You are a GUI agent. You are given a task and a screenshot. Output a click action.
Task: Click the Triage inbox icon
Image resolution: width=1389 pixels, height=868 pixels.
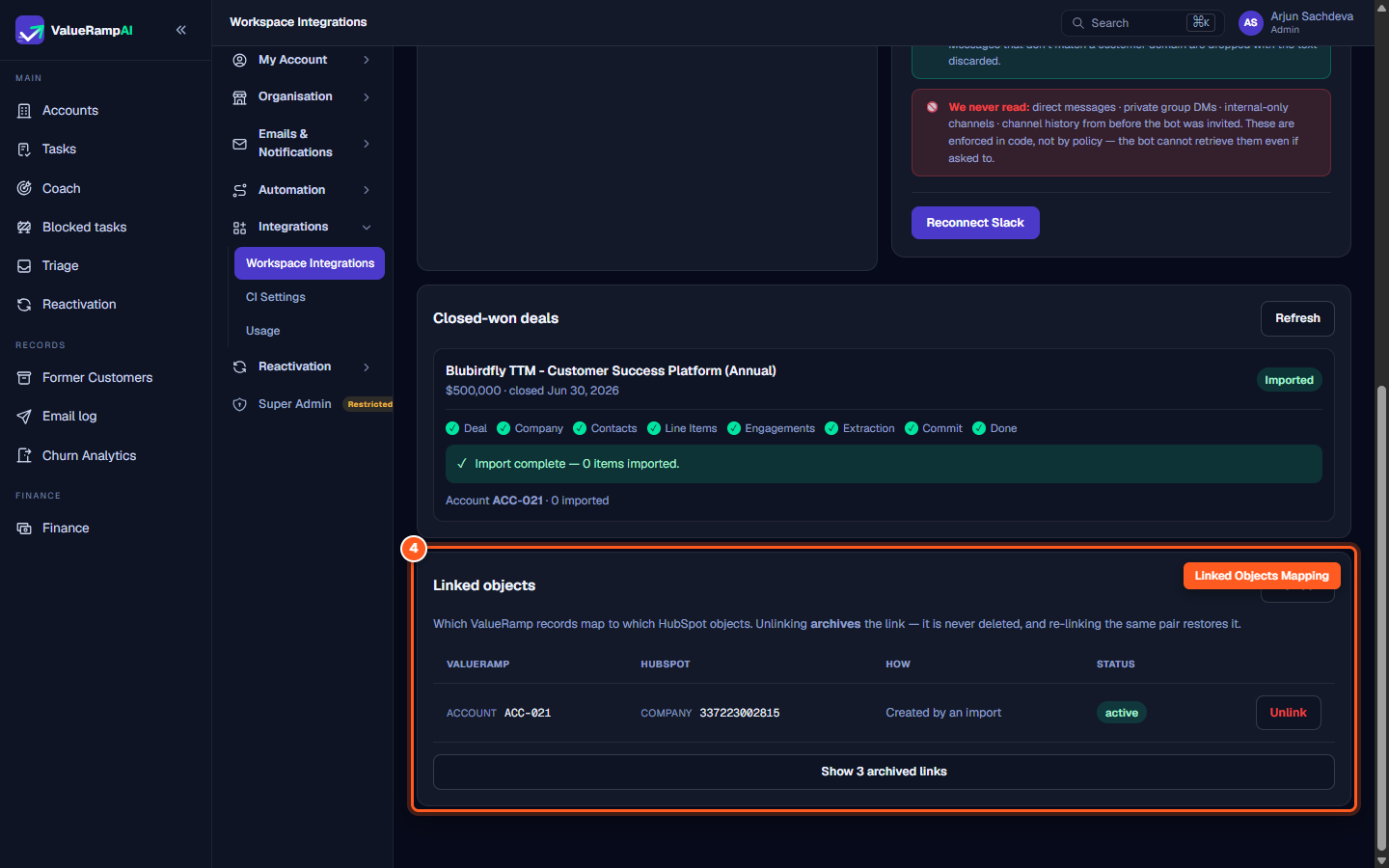[x=24, y=265]
